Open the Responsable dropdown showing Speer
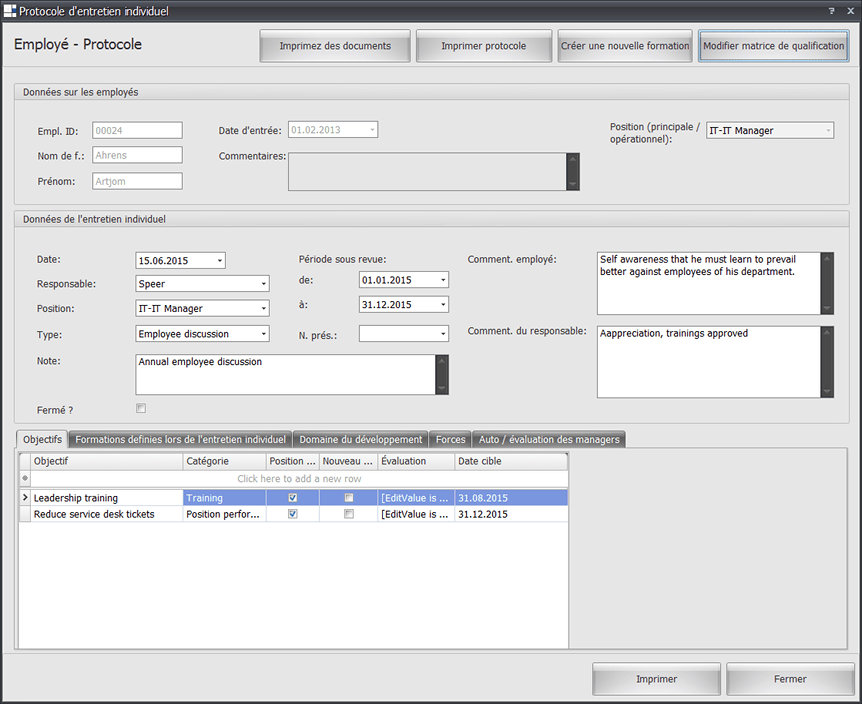 (263, 284)
